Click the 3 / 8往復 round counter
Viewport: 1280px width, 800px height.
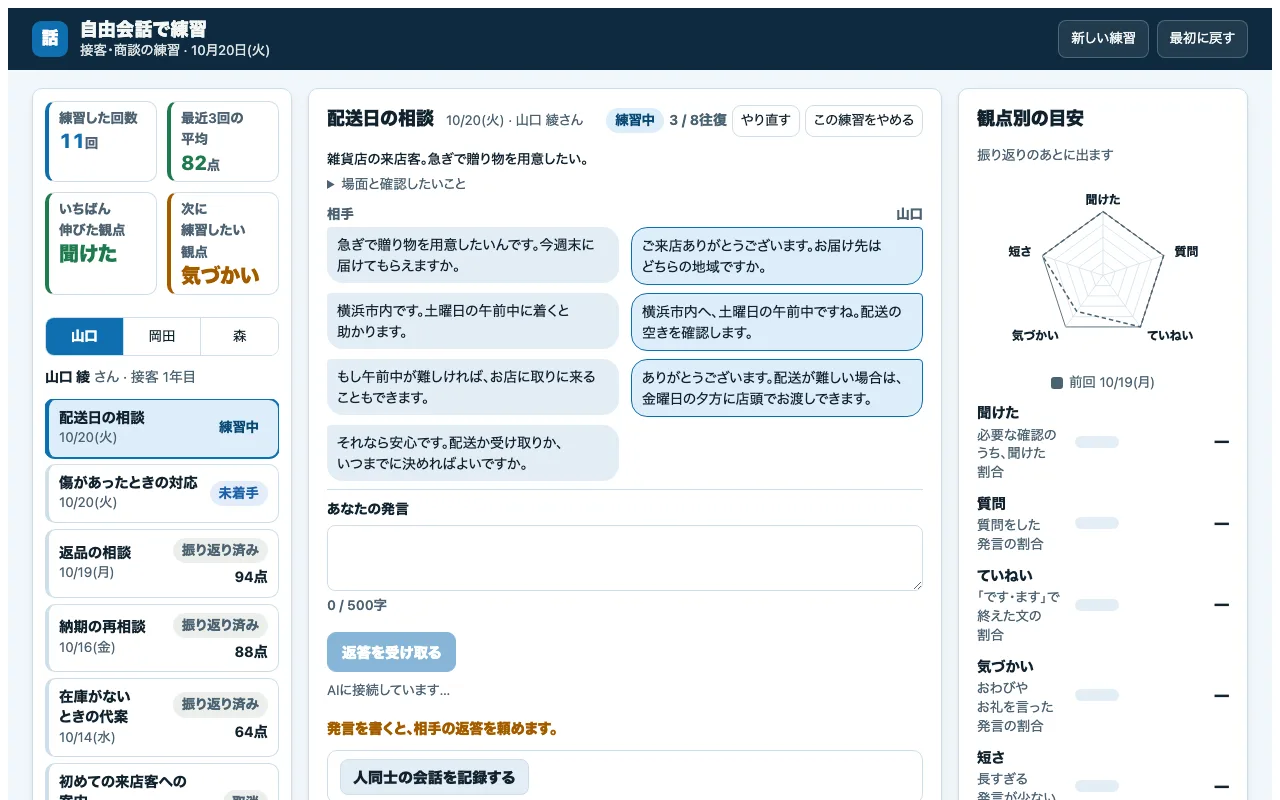tap(698, 120)
